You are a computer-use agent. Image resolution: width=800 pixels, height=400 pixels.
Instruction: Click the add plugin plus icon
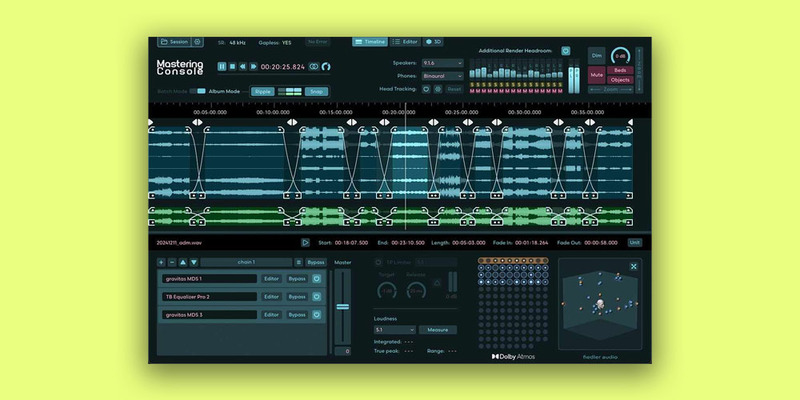click(x=163, y=262)
